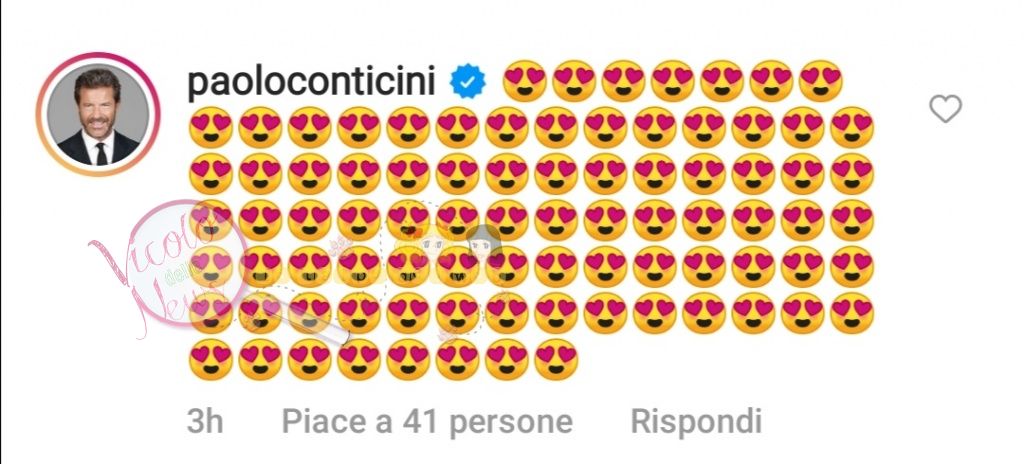This screenshot has width=1024, height=464.
Task: Open paoloconticini's profile picture
Action: point(98,114)
